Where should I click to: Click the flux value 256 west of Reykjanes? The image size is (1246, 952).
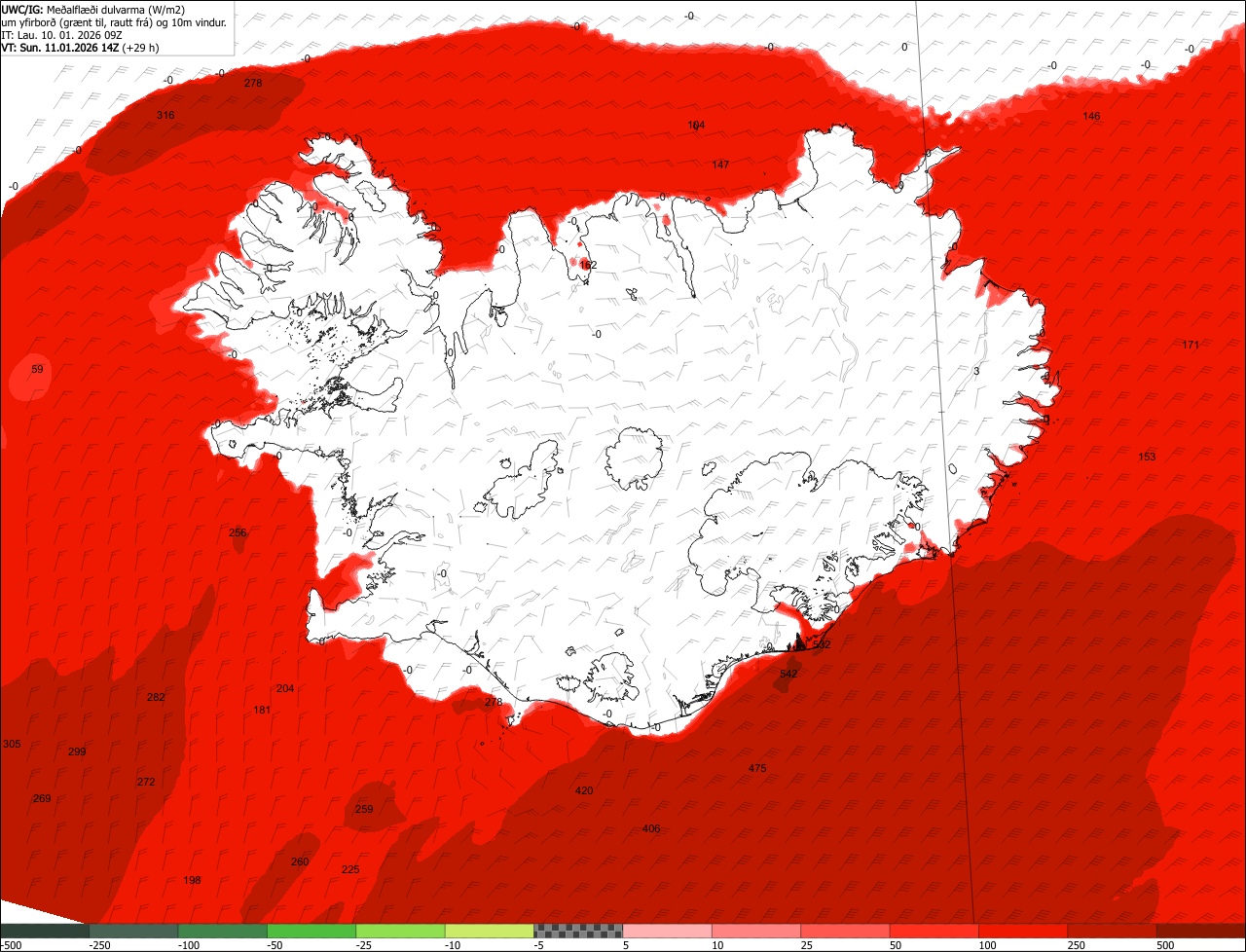[238, 532]
